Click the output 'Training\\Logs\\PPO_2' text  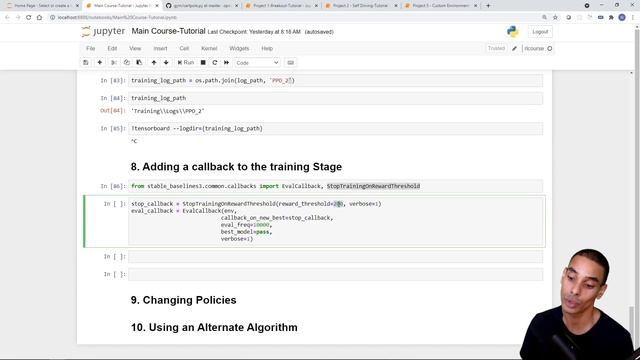point(167,111)
